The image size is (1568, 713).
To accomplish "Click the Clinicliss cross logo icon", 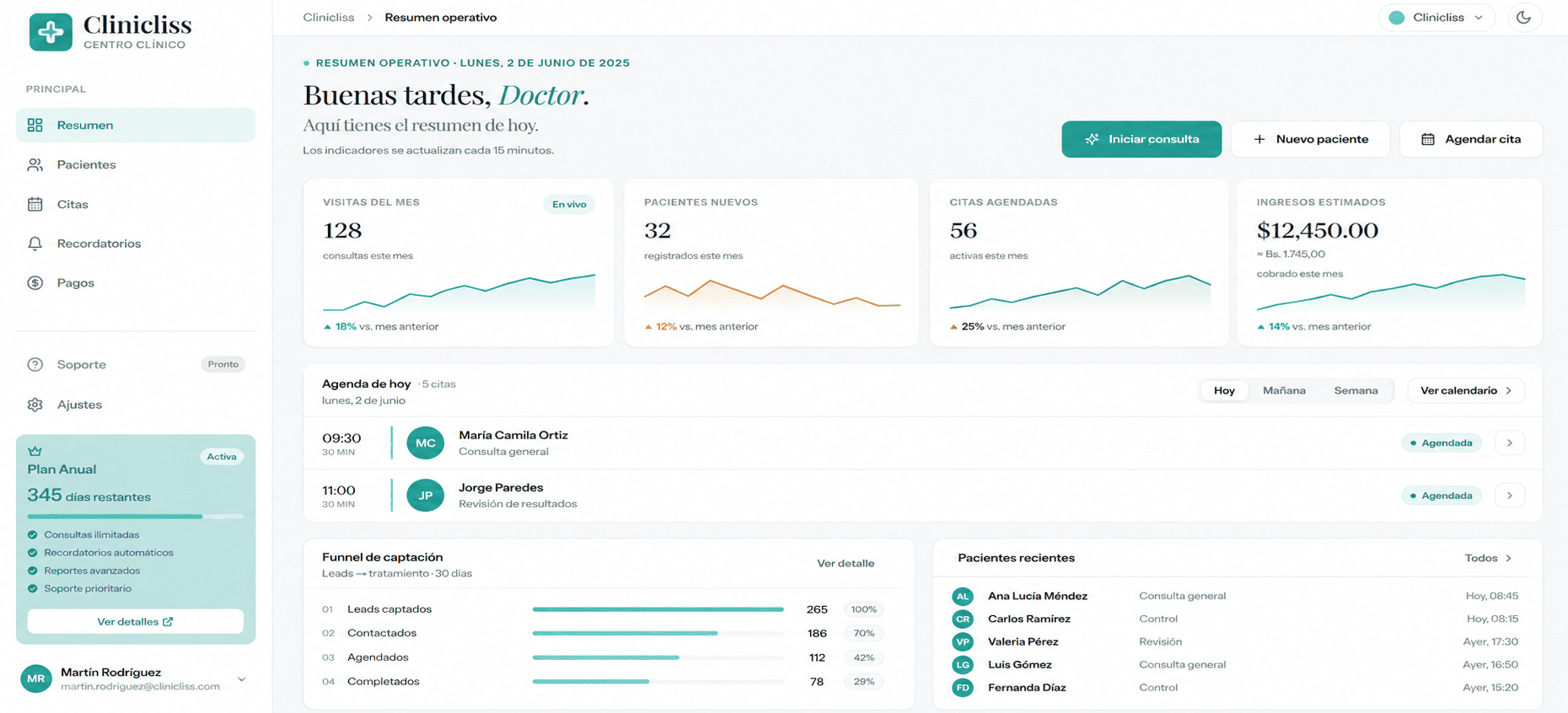I will click(51, 32).
